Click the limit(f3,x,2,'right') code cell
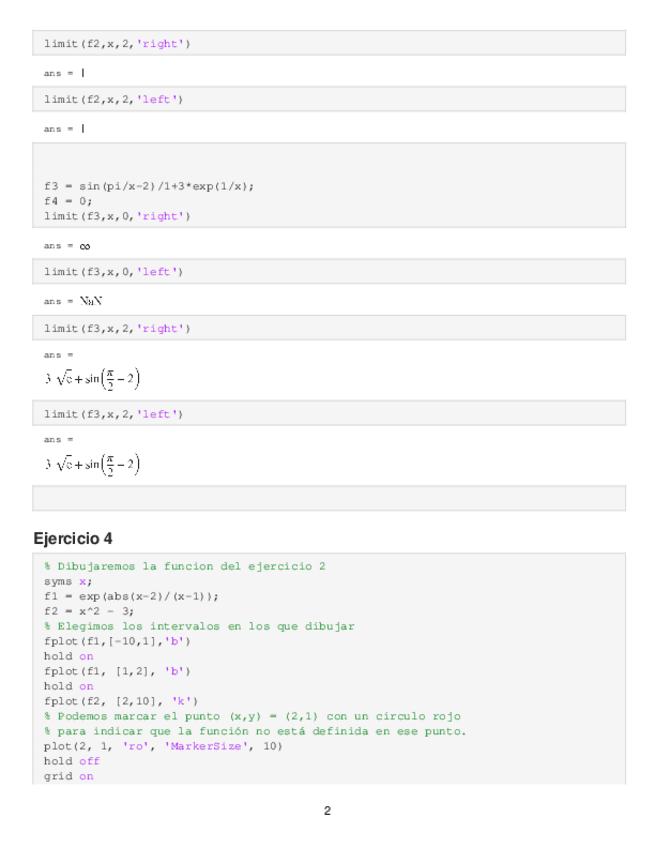Image resolution: width=655 pixels, height=848 pixels. [x=117, y=328]
